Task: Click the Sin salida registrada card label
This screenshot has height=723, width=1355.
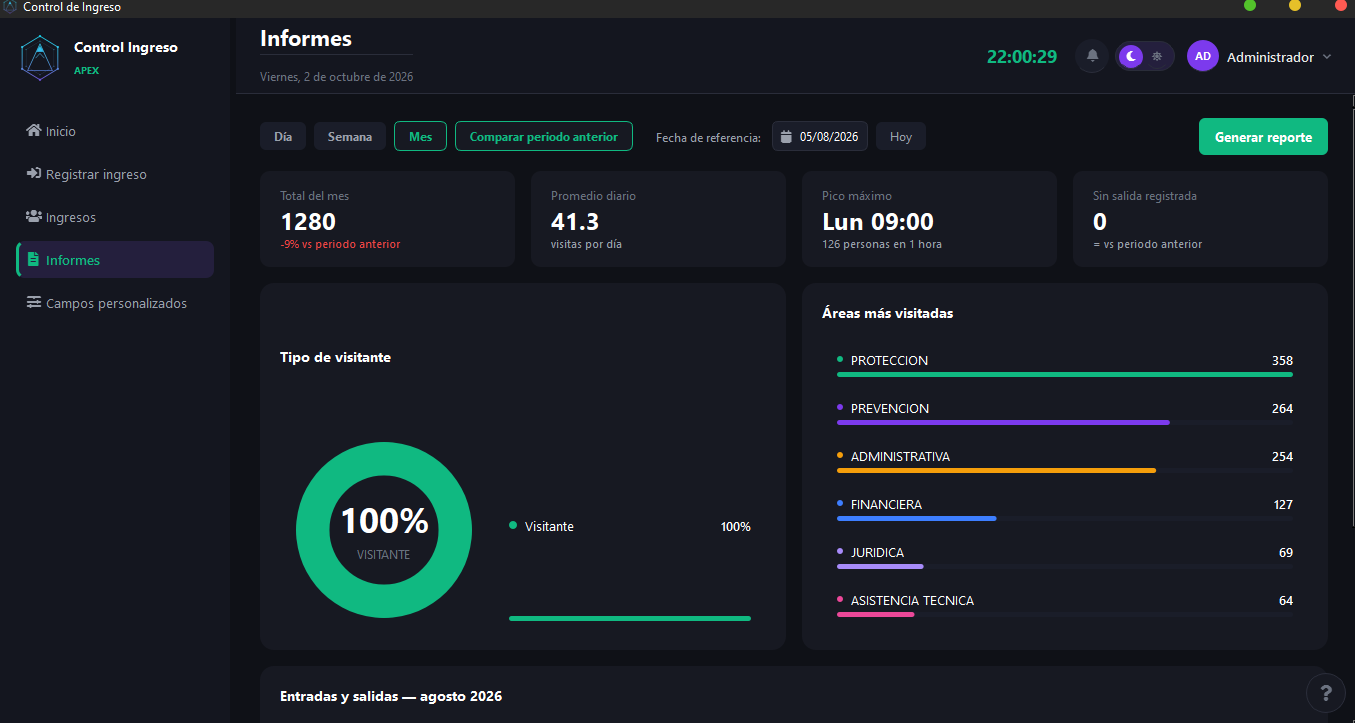Action: (x=1145, y=196)
